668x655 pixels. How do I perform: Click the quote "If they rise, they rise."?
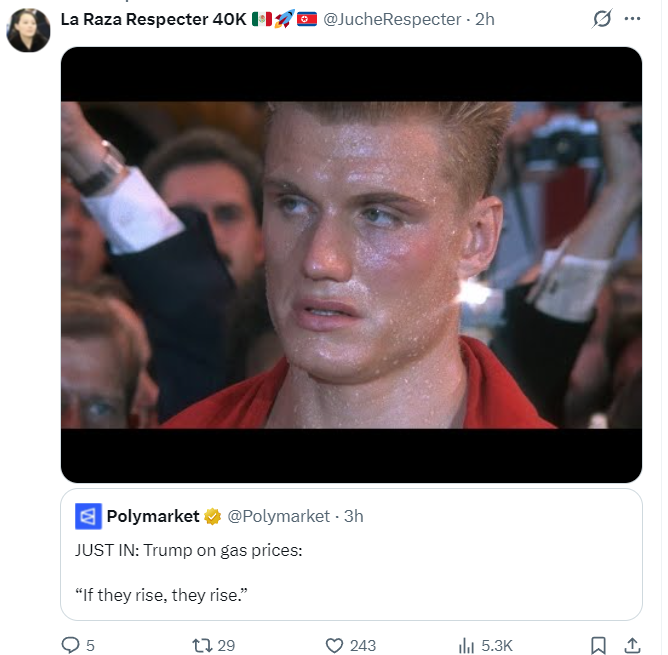click(x=161, y=595)
